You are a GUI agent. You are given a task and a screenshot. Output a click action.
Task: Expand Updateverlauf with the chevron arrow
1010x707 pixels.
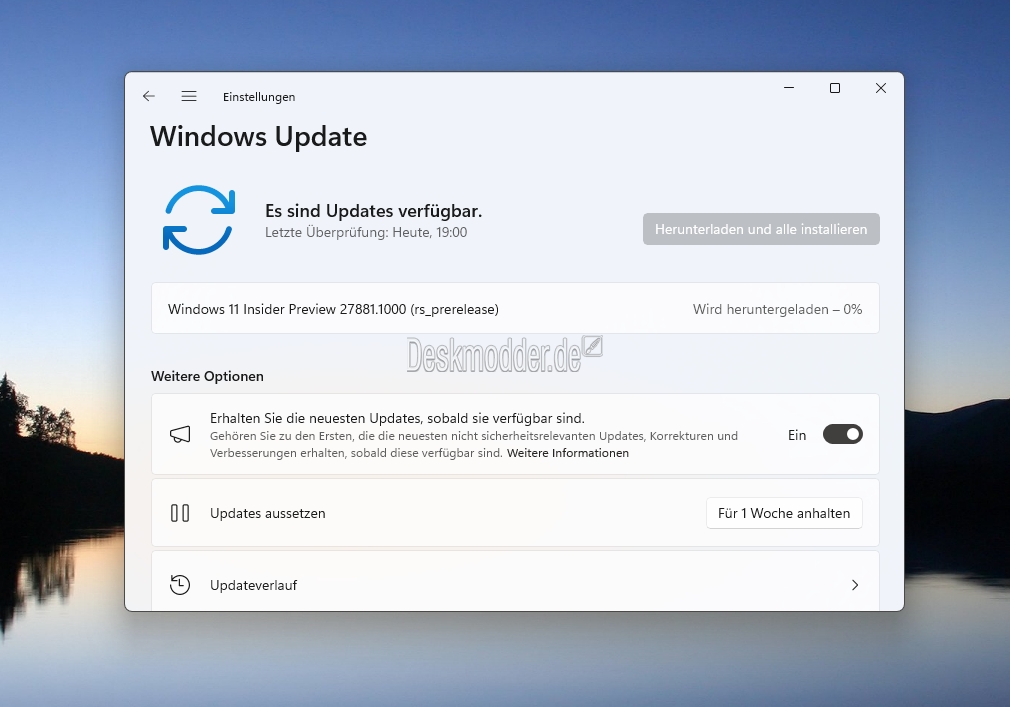pyautogui.click(x=855, y=585)
